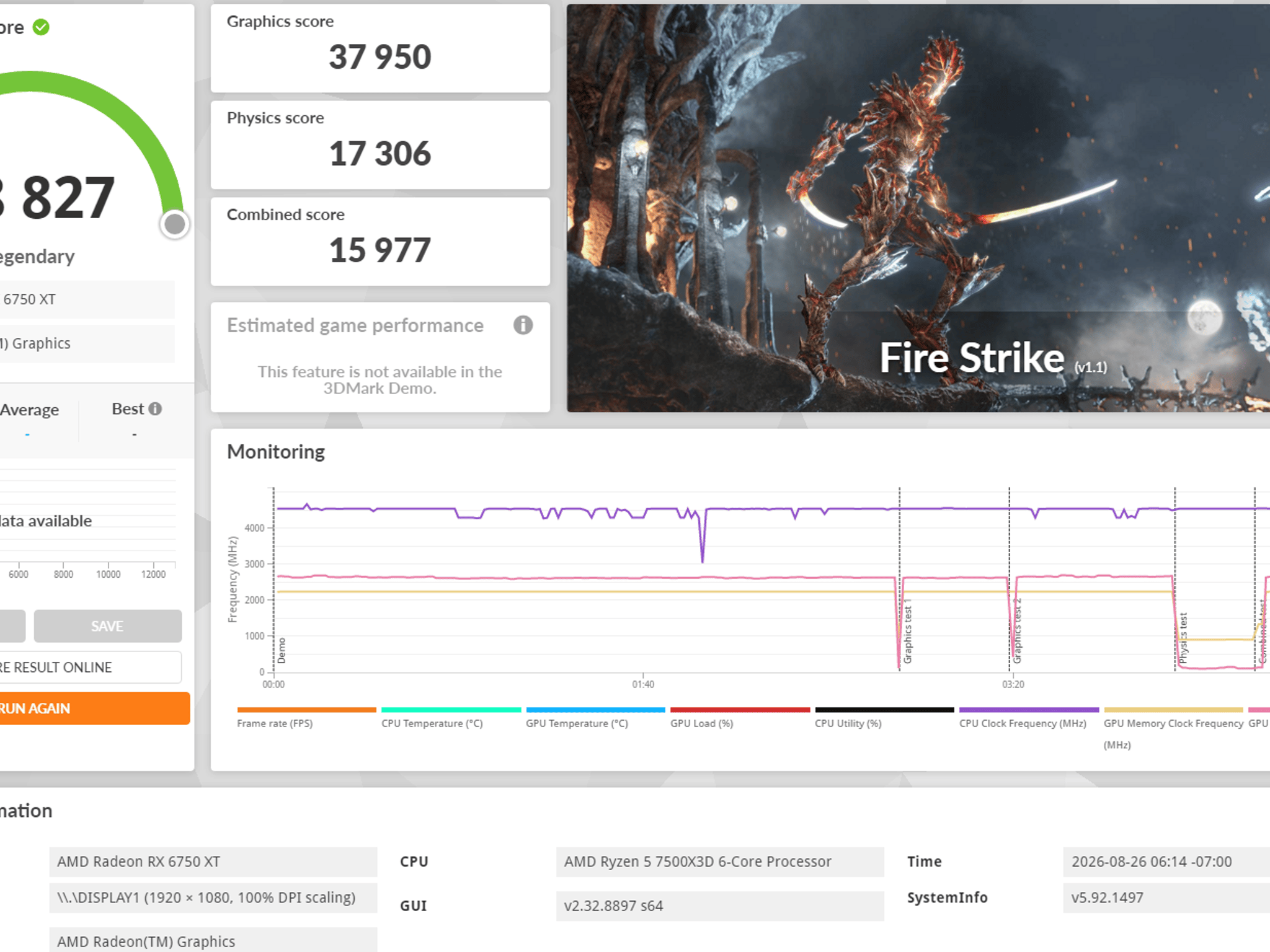Click the info icon next to Best
Viewport: 1270px width, 952px height.
[x=156, y=409]
